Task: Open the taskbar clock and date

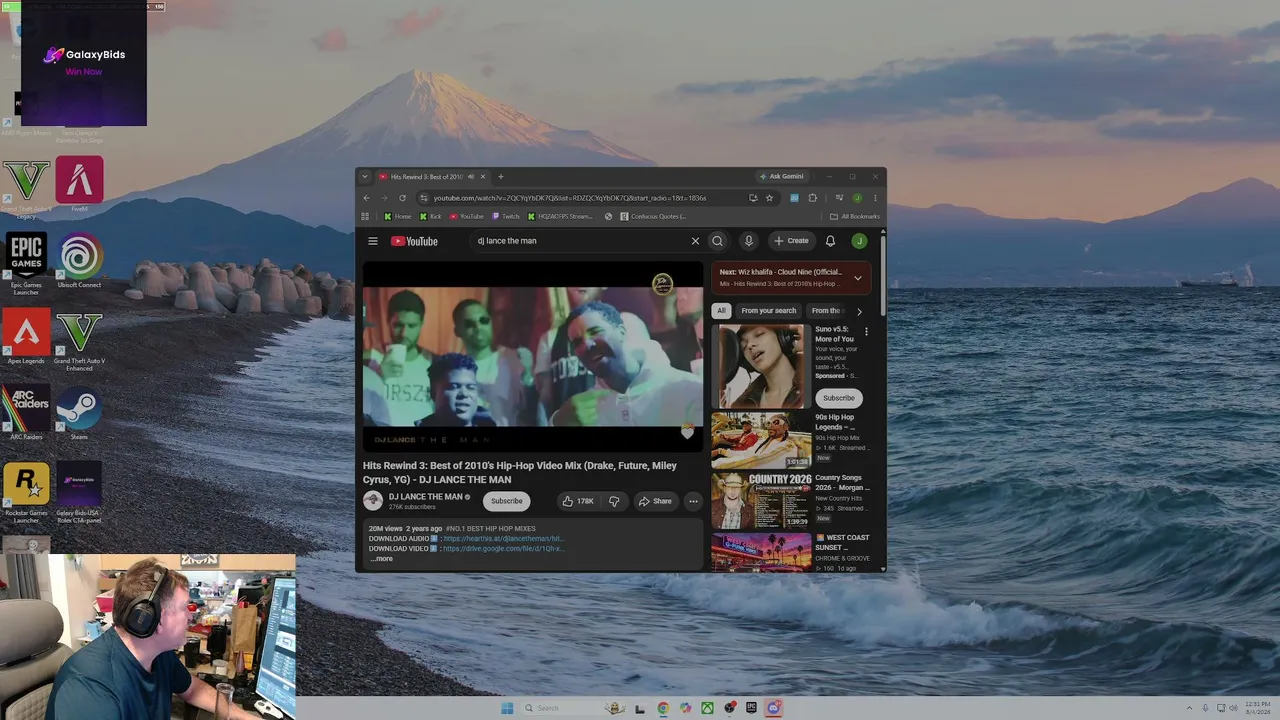Action: pyautogui.click(x=1257, y=708)
